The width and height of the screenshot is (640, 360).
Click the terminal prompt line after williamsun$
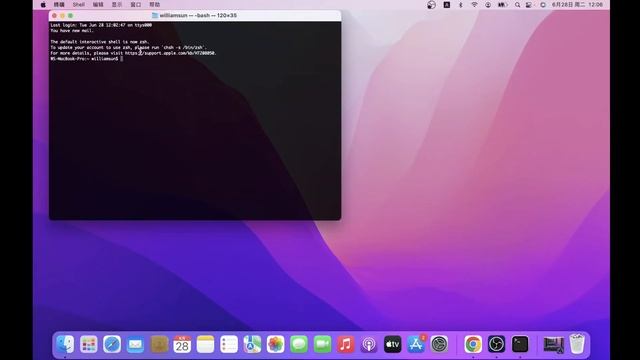(122, 59)
